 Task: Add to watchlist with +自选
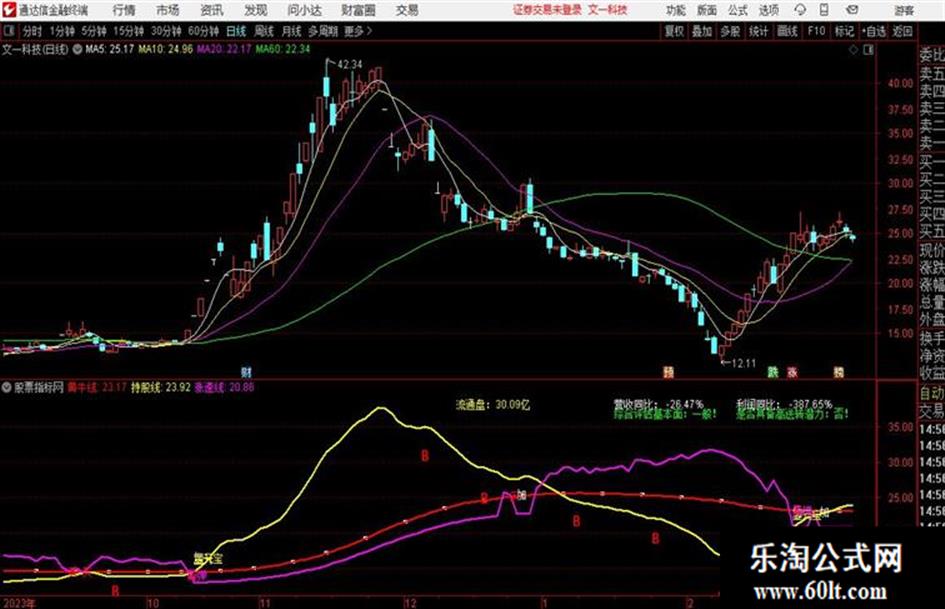point(874,31)
